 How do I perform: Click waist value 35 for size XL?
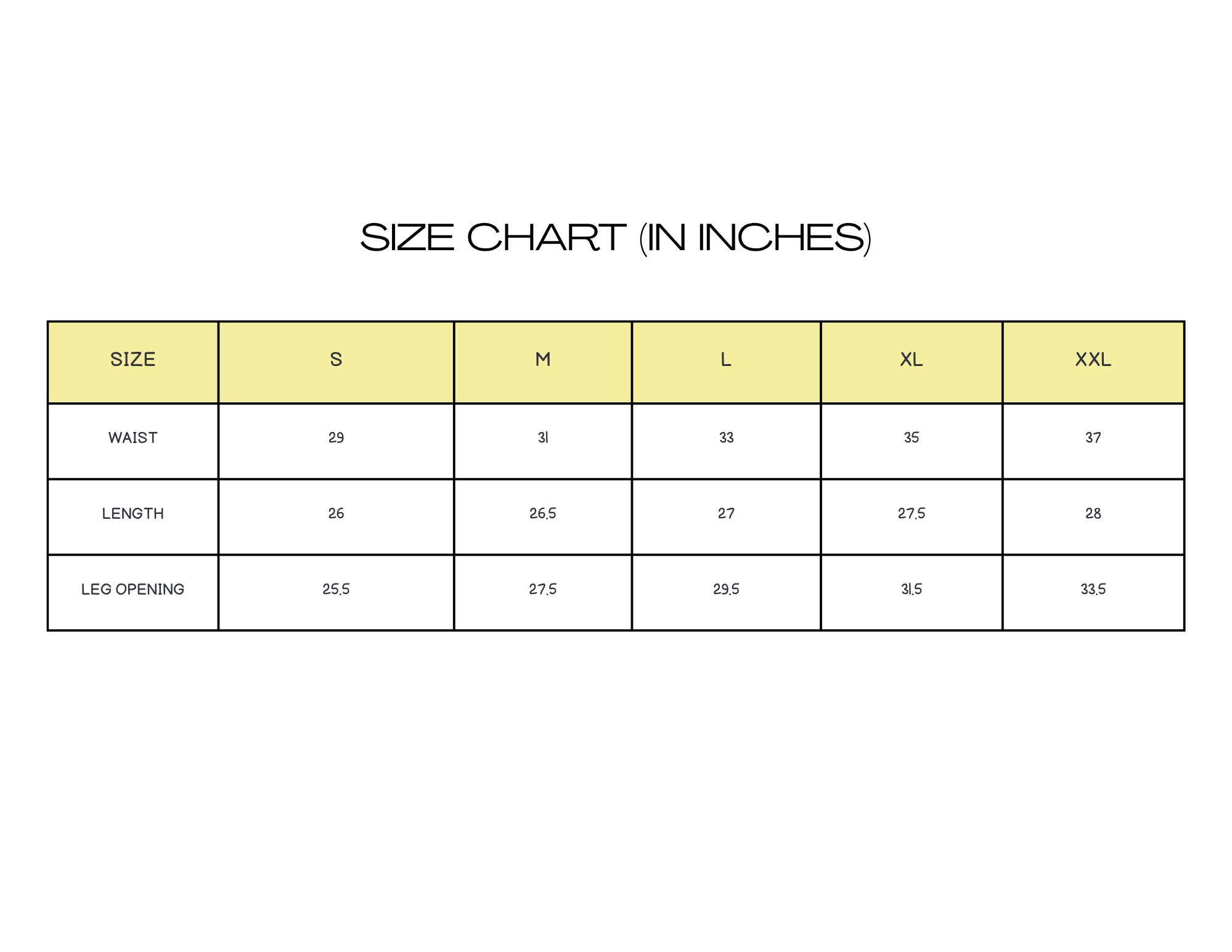(x=912, y=437)
